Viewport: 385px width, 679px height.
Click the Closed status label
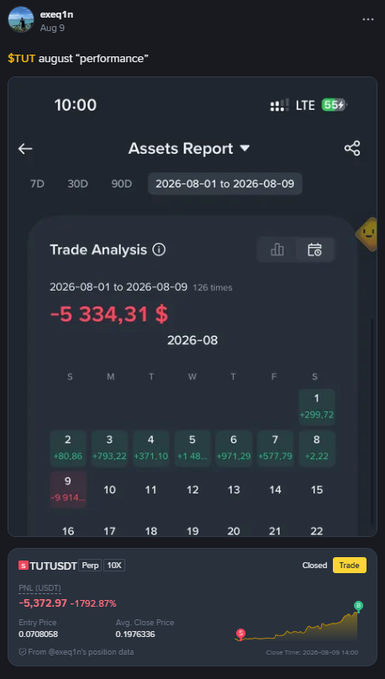314,565
